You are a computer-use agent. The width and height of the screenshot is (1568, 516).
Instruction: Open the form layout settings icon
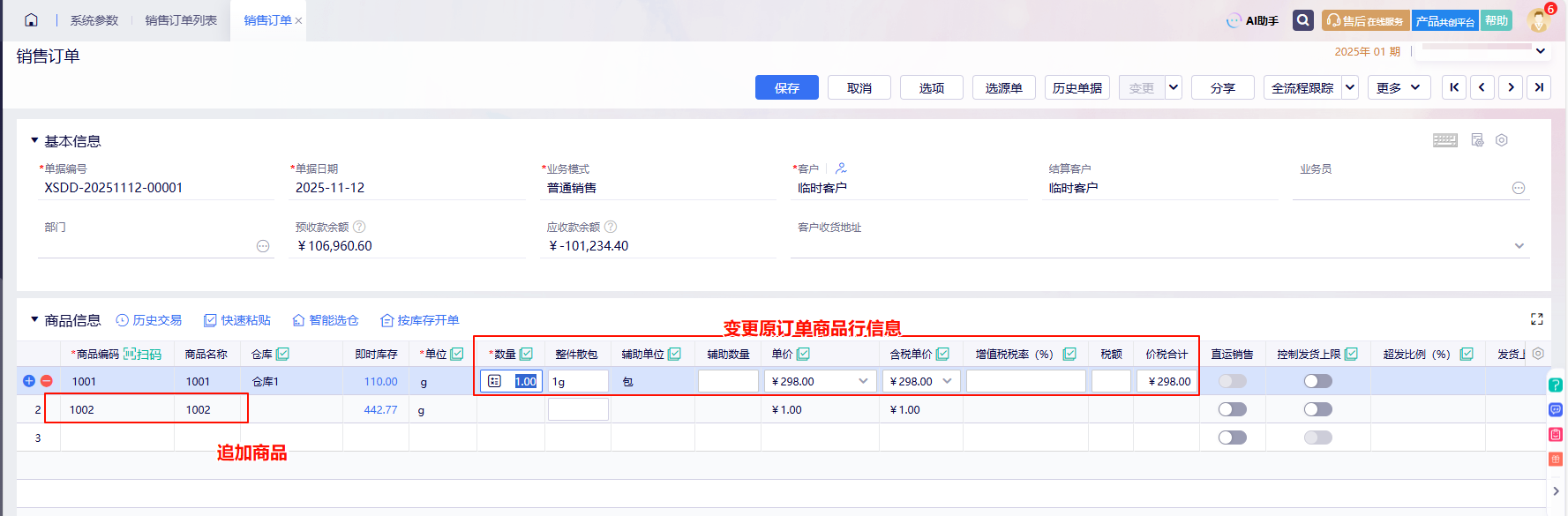click(1477, 140)
